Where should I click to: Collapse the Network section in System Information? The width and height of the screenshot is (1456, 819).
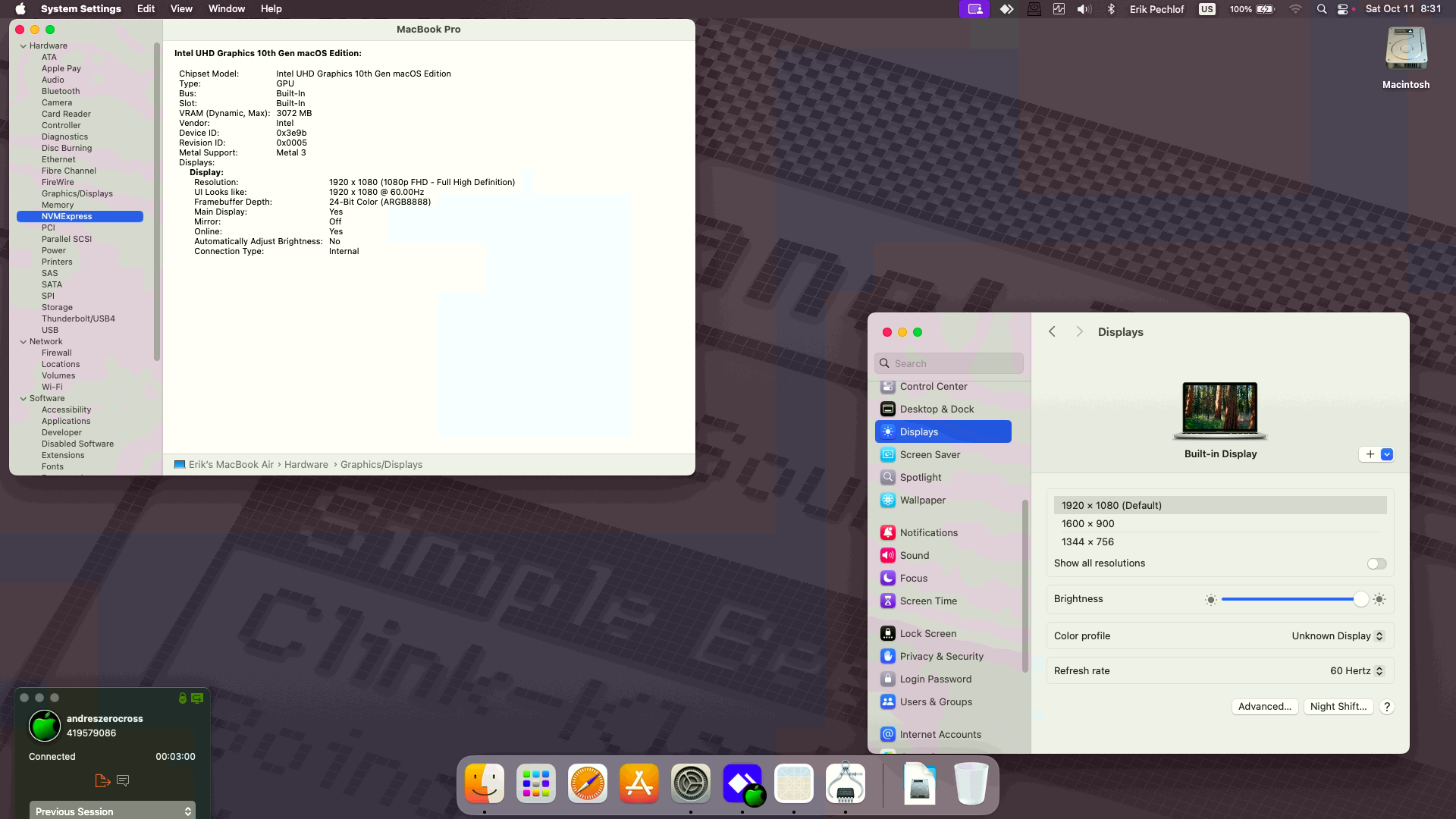(x=24, y=342)
